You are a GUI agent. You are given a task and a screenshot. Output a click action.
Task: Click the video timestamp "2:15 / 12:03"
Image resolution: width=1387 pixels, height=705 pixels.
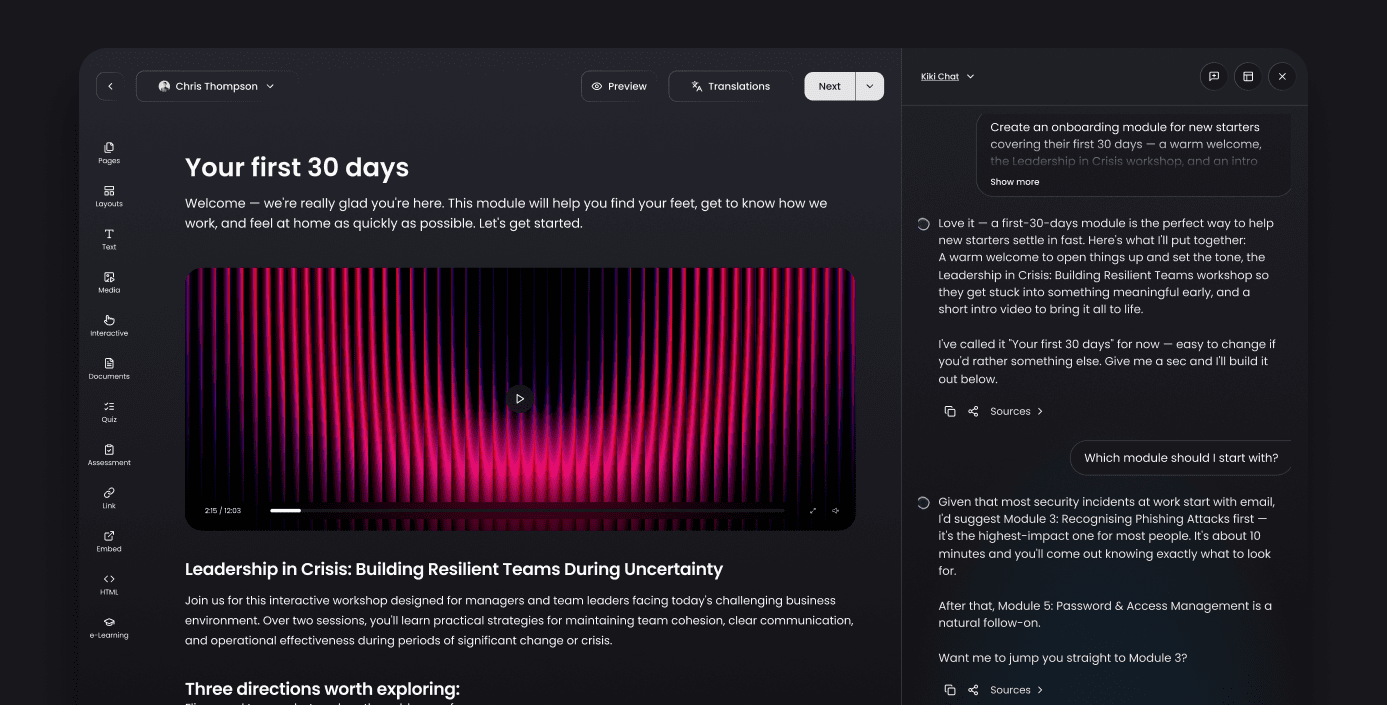point(223,511)
